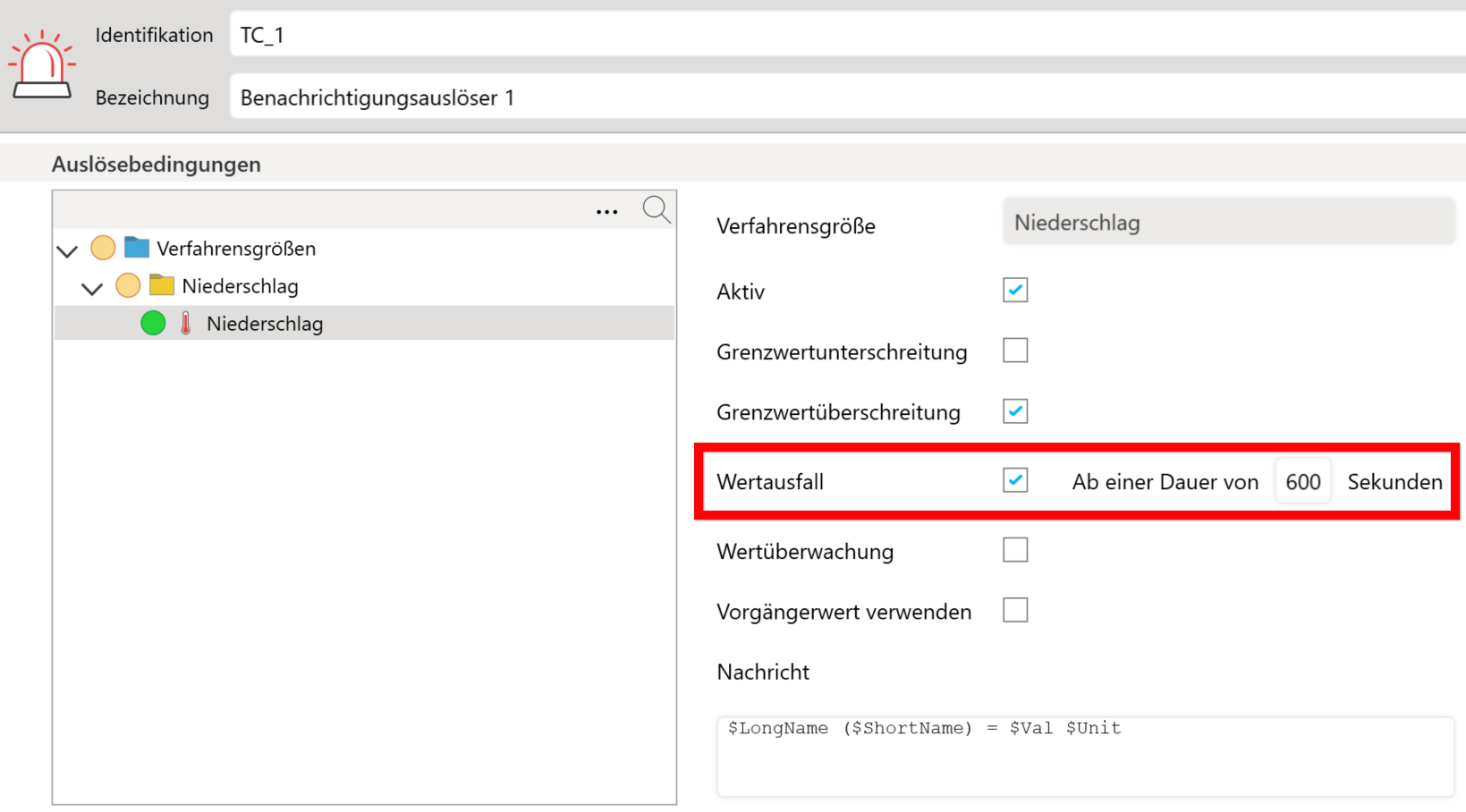
Task: Click the yellow folder icon of Niederschlag
Action: coord(162,284)
